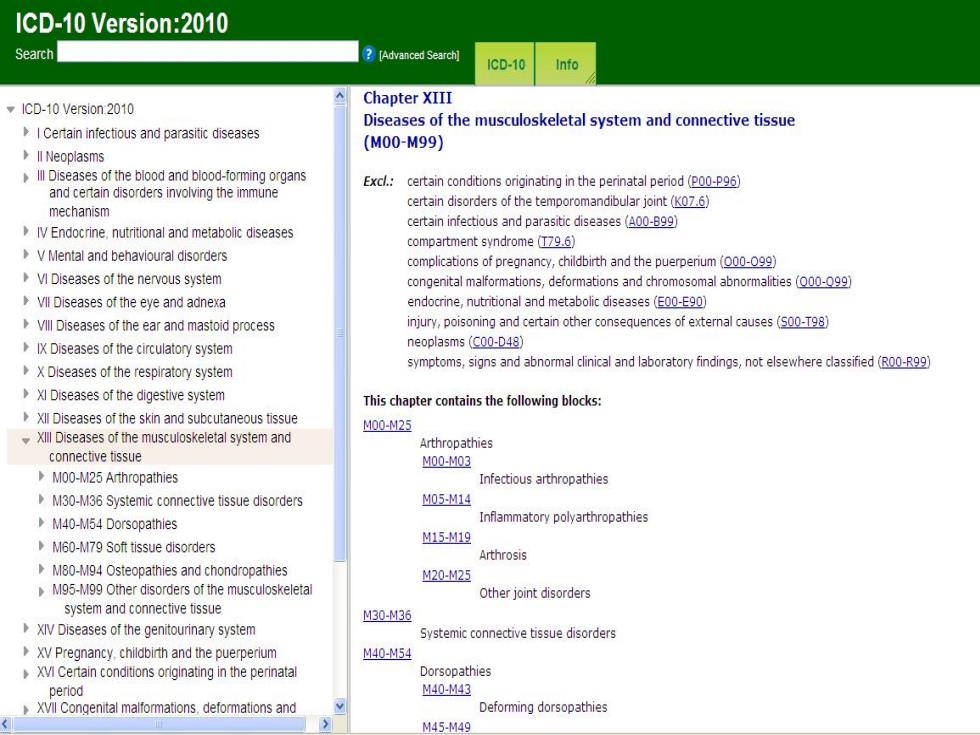Expand chapter V Mental and behavioural disorders

coord(26,254)
